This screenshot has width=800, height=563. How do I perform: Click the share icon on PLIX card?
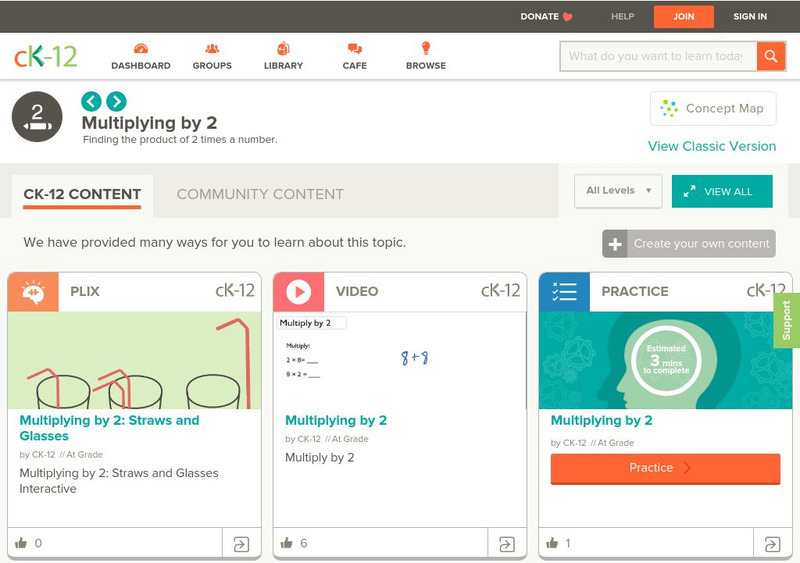[x=241, y=544]
